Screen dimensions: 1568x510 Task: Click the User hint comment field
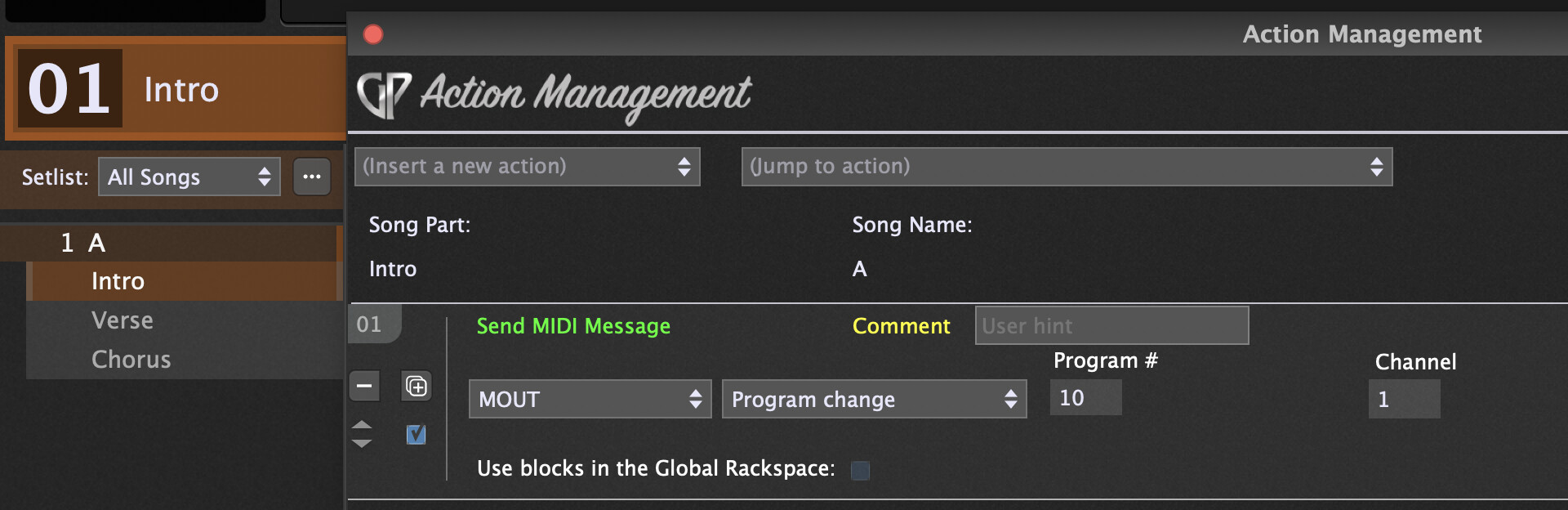click(x=1111, y=325)
